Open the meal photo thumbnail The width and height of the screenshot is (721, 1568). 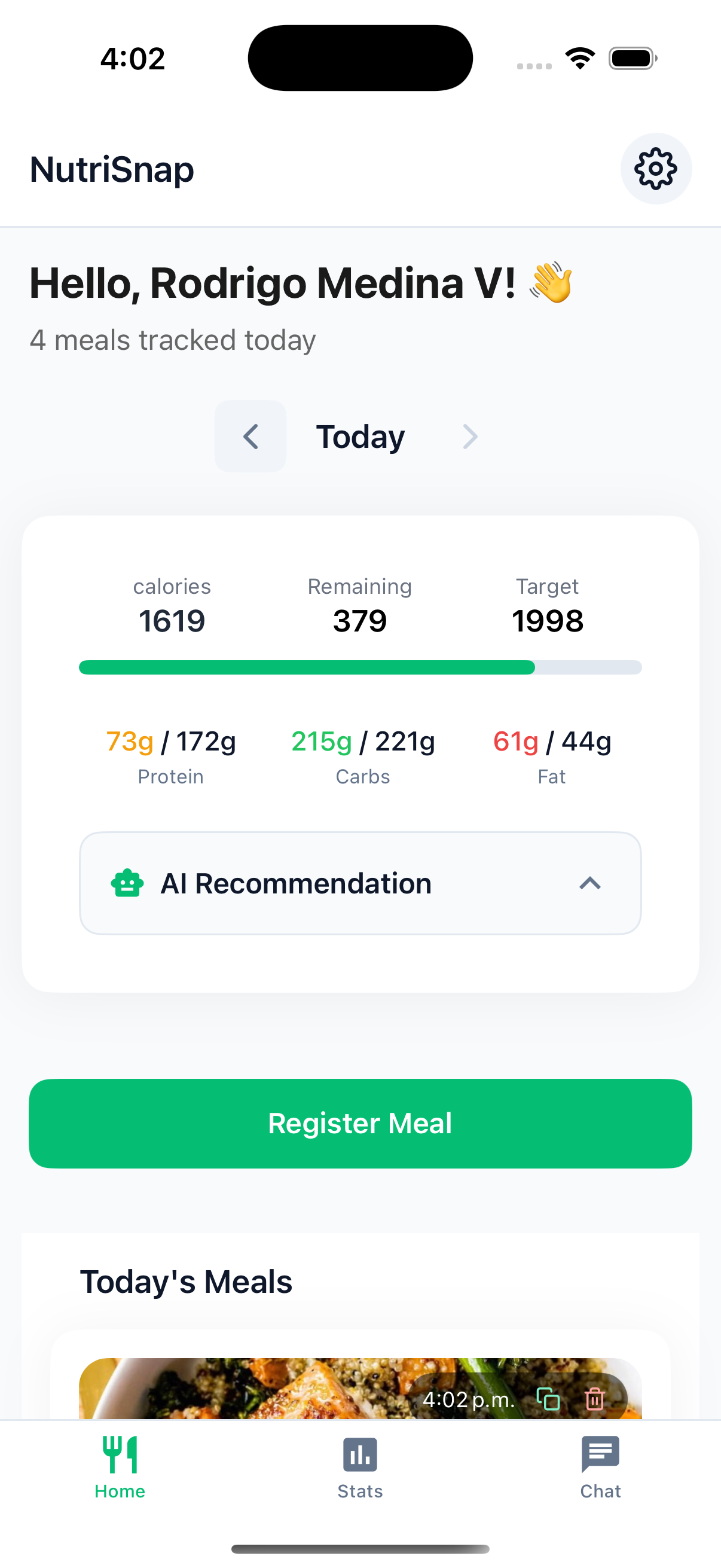[243, 1391]
